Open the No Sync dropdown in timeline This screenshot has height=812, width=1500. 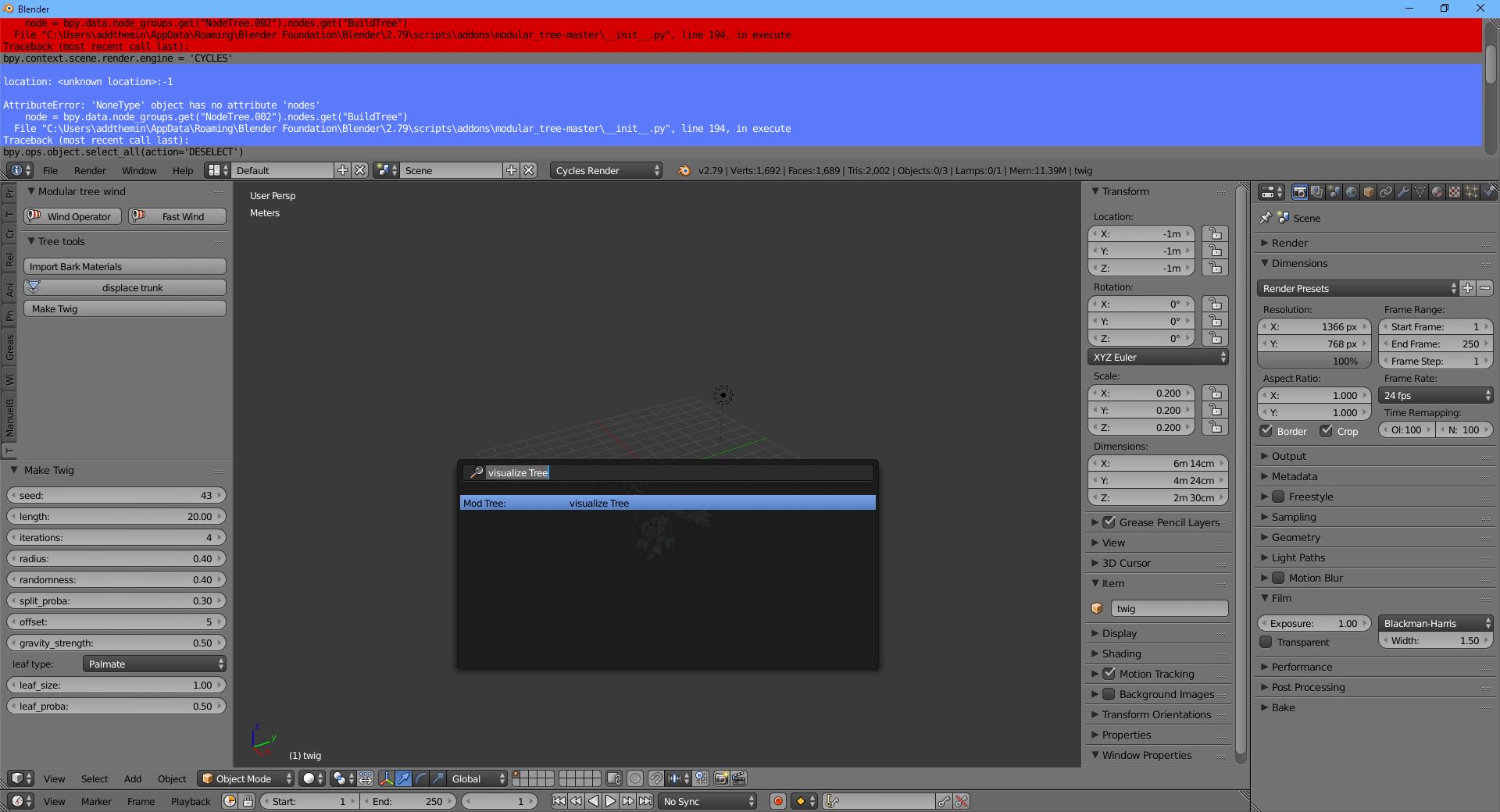(x=708, y=801)
